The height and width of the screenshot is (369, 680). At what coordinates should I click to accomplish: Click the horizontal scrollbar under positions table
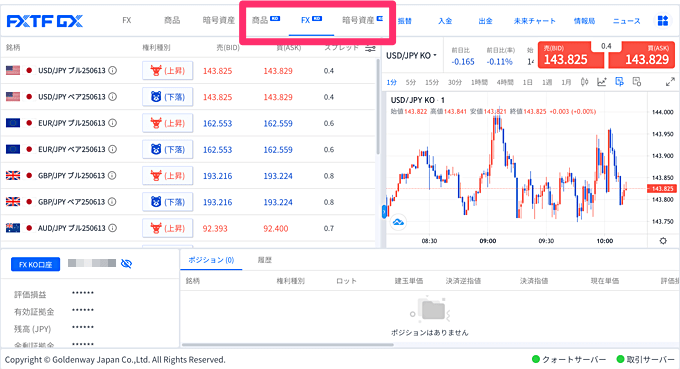point(288,345)
